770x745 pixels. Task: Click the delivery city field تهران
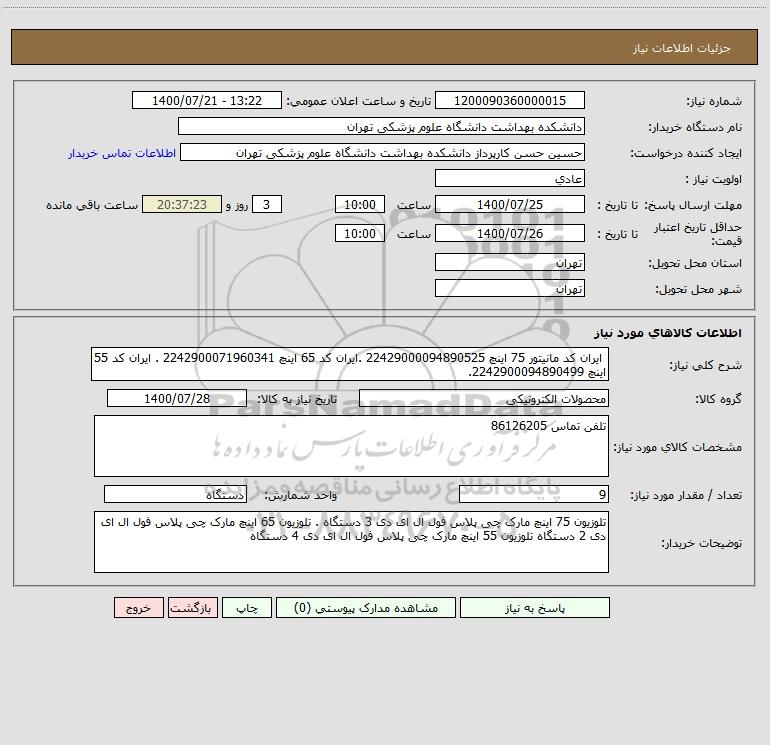510,288
